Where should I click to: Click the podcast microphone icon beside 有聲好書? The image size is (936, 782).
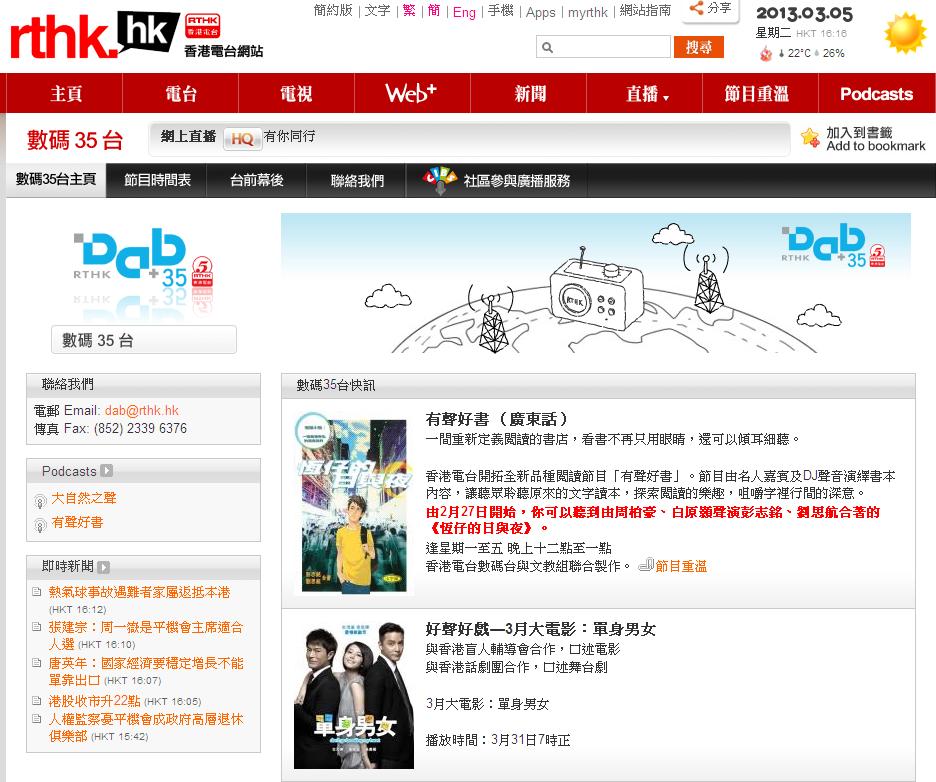point(41,522)
